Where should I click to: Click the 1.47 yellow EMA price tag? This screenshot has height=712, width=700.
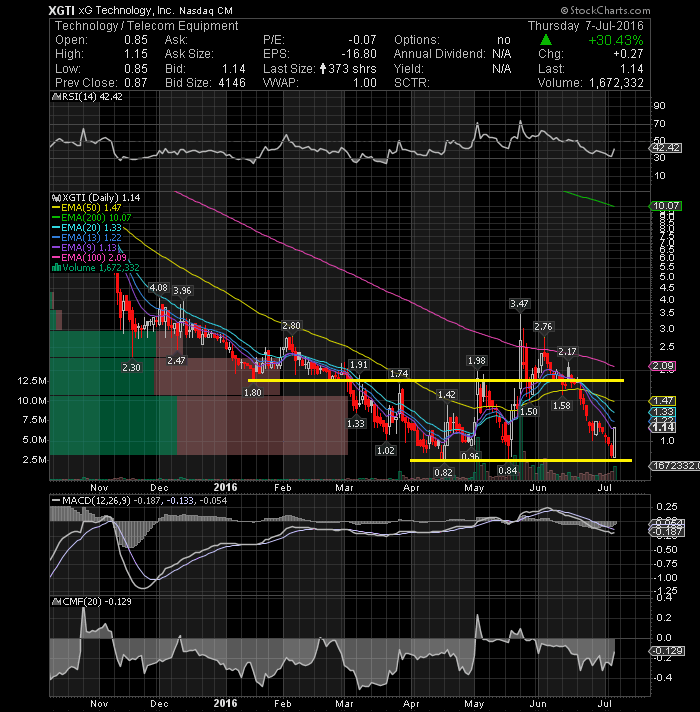pyautogui.click(x=663, y=400)
